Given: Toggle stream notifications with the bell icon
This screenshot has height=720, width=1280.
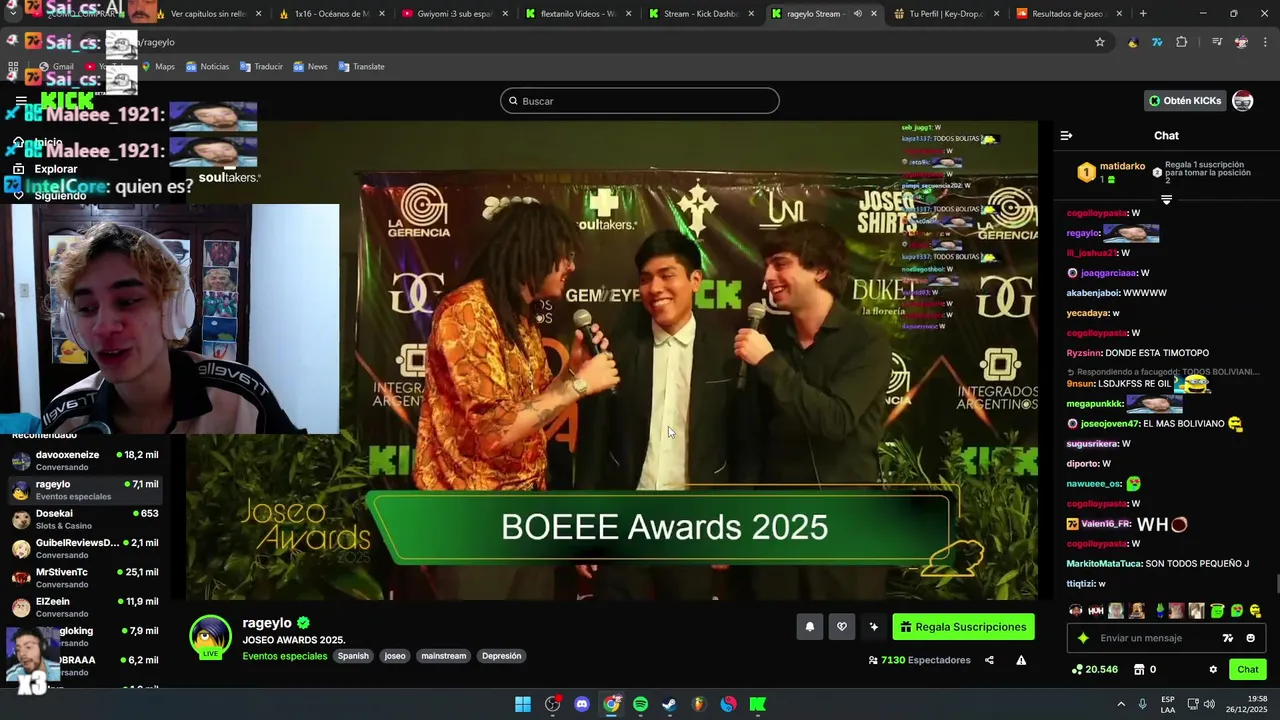Looking at the screenshot, I should tap(810, 627).
